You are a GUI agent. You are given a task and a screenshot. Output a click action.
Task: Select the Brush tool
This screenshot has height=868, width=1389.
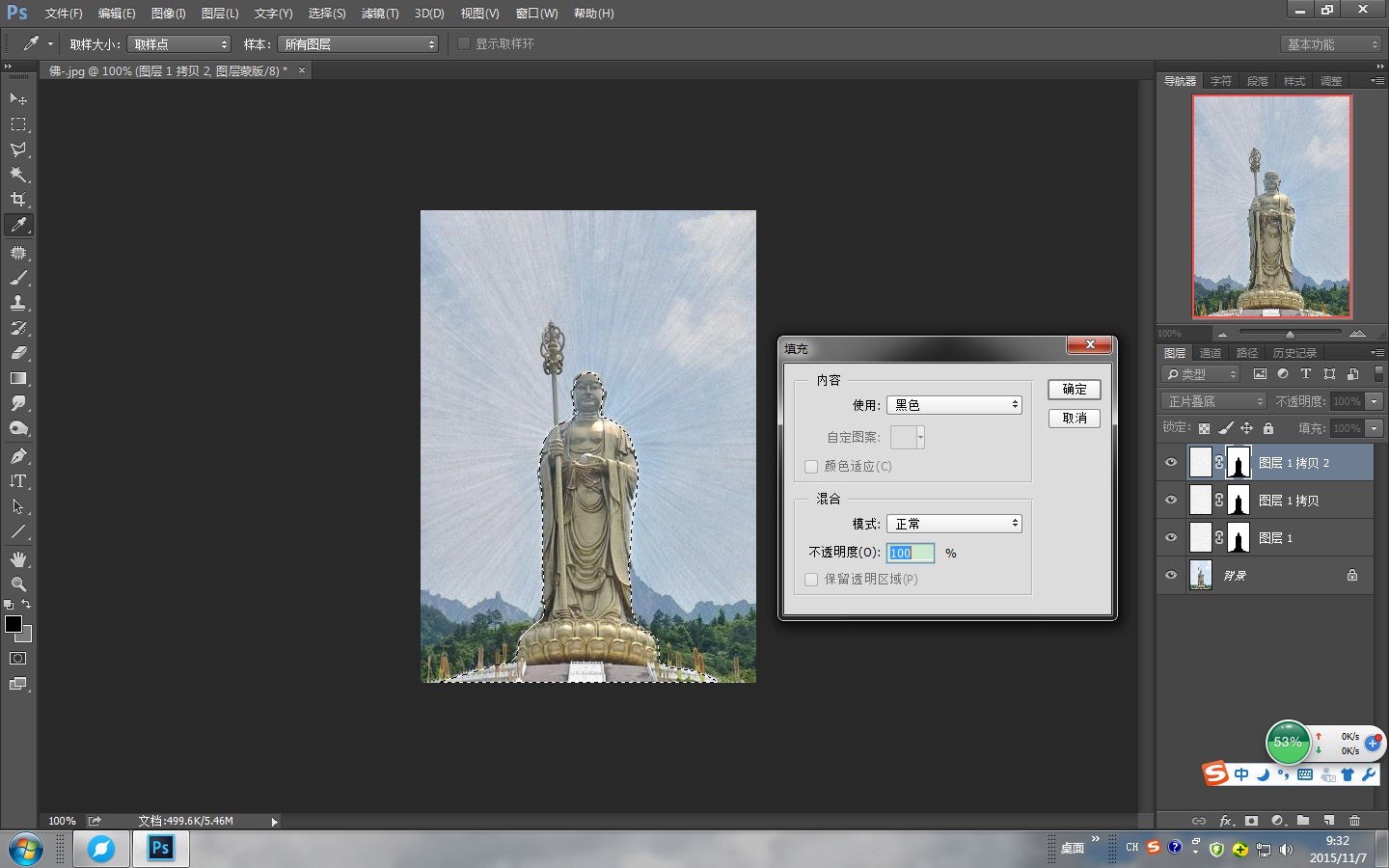click(x=18, y=278)
